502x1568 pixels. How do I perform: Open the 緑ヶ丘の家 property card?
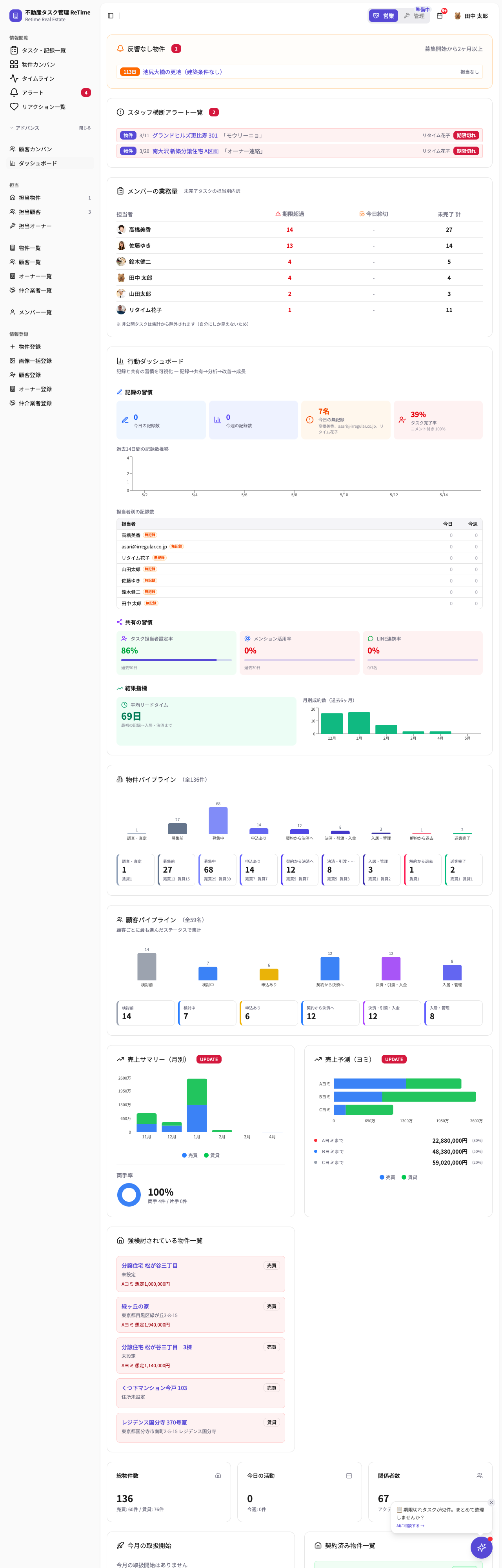click(x=200, y=1315)
